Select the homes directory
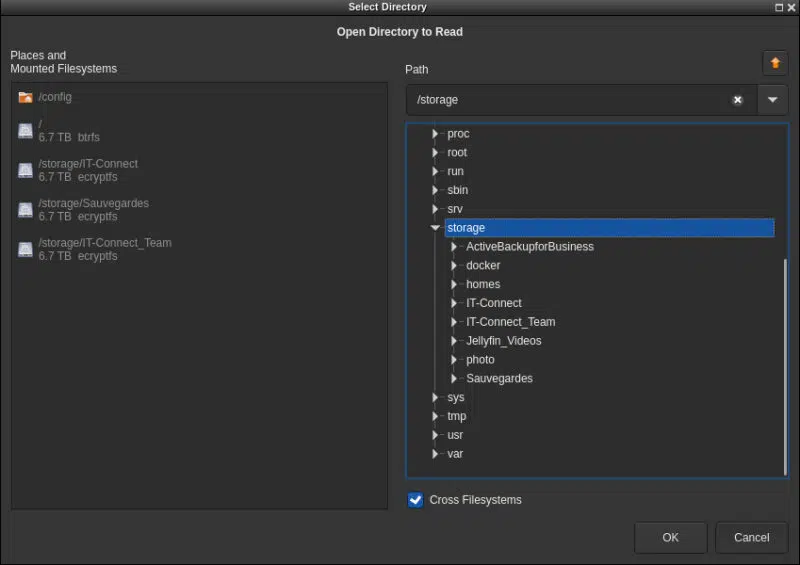This screenshot has height=565, width=800. click(x=483, y=284)
